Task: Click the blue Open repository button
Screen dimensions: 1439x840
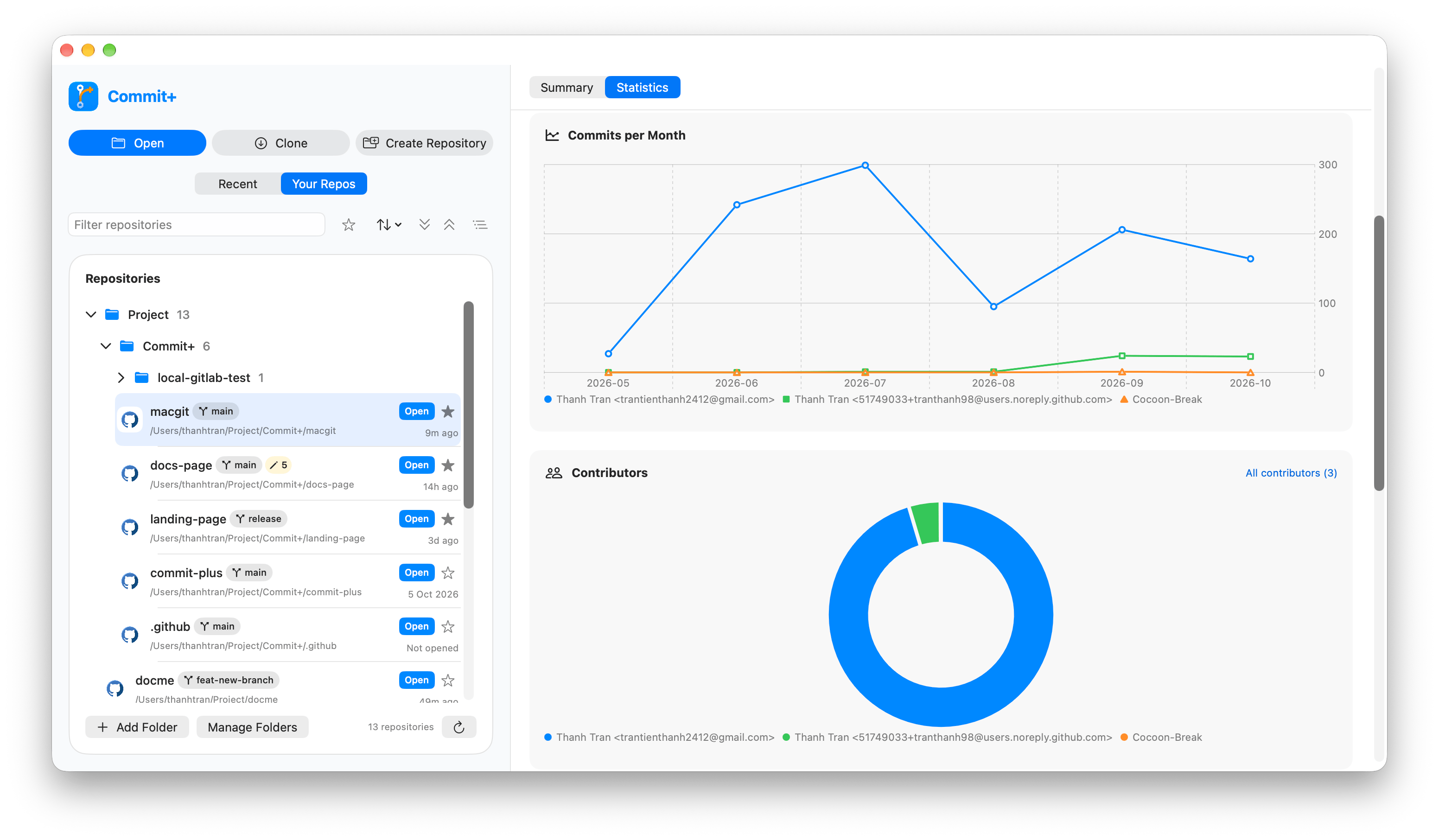Action: coord(137,143)
